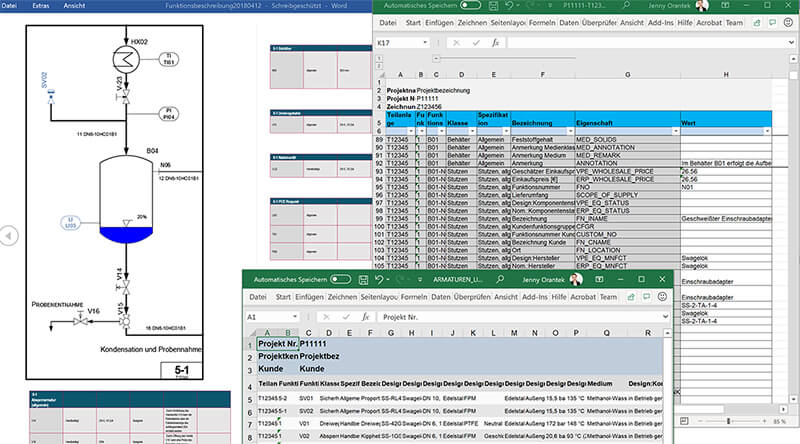The width and height of the screenshot is (800, 444).
Task: Toggle AutoSave in the ARMATUREN Excel window
Action: [x=340, y=280]
